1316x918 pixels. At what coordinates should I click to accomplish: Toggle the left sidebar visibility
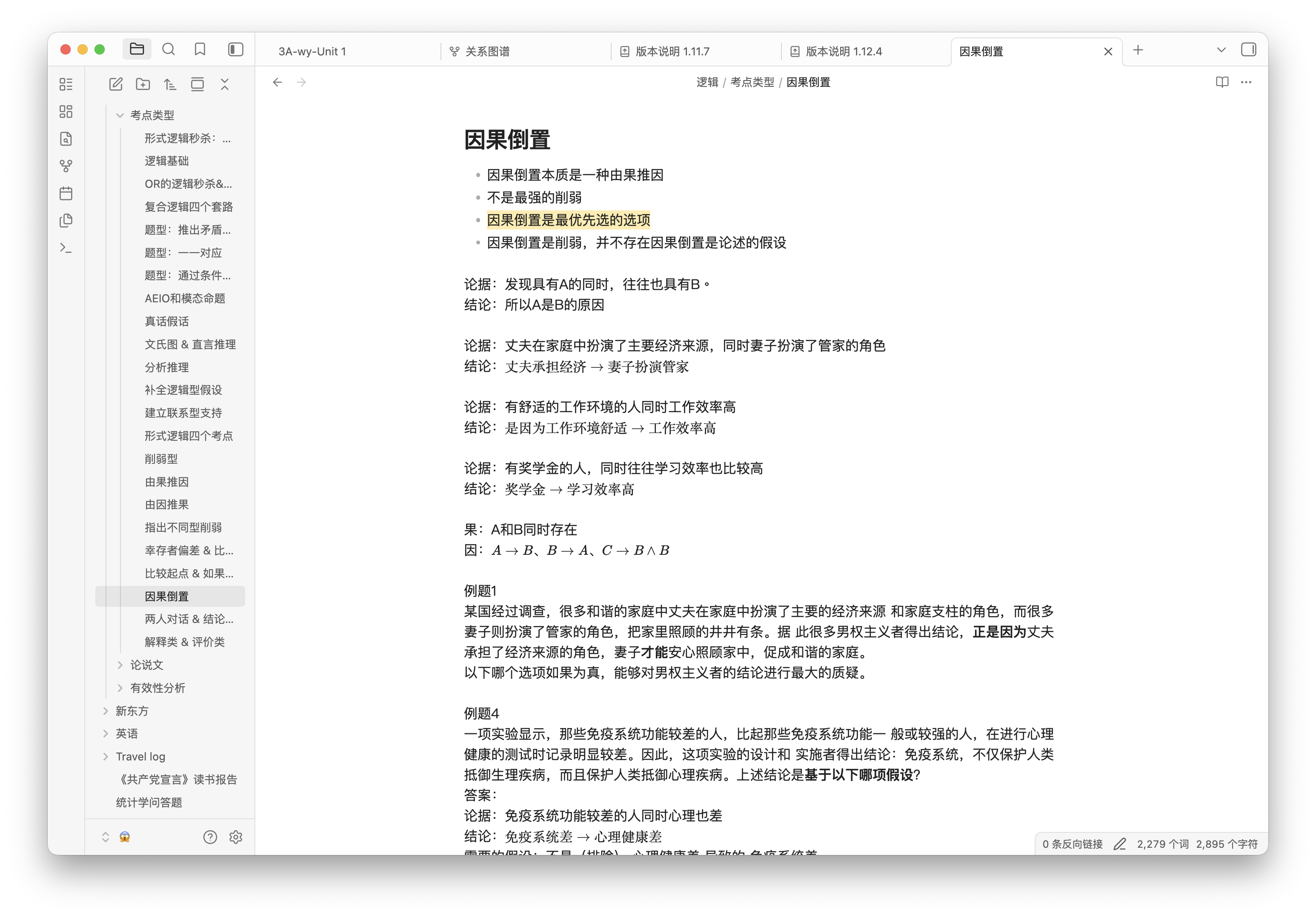235,49
